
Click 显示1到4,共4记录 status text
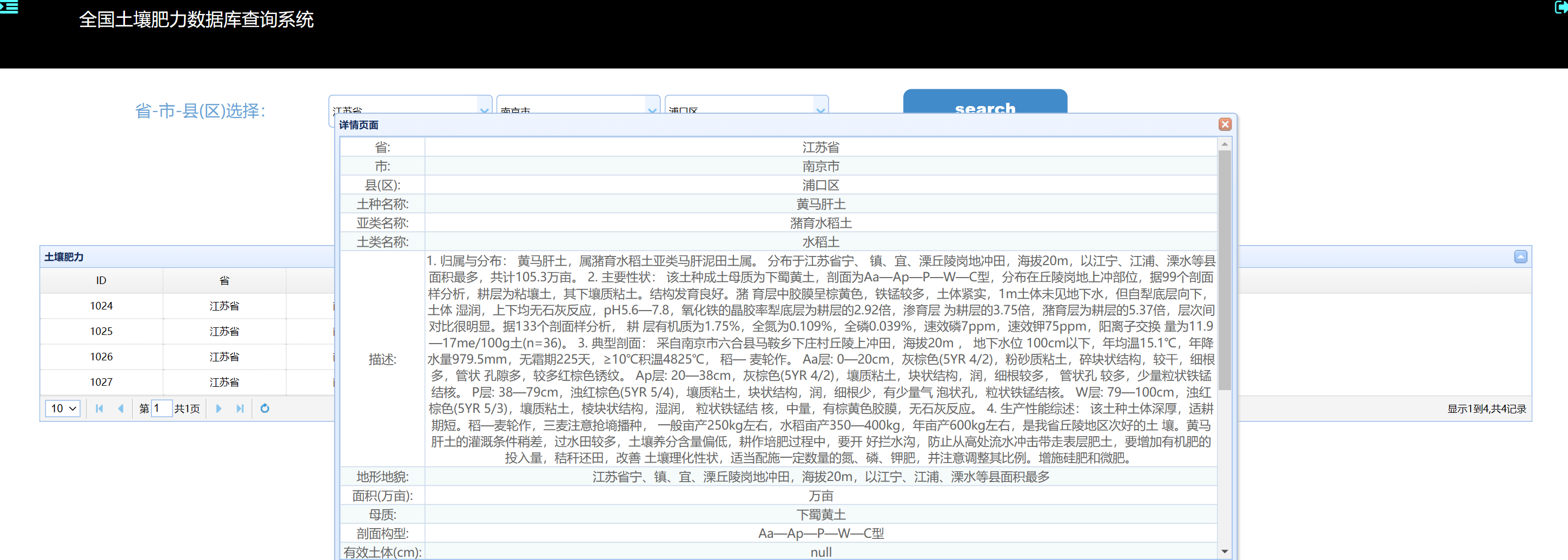coord(1486,409)
